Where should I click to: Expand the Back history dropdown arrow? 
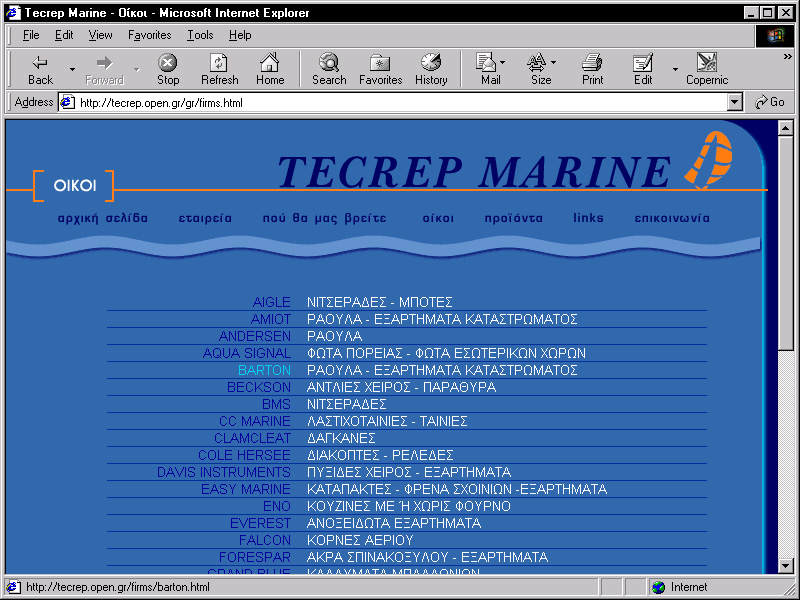72,69
